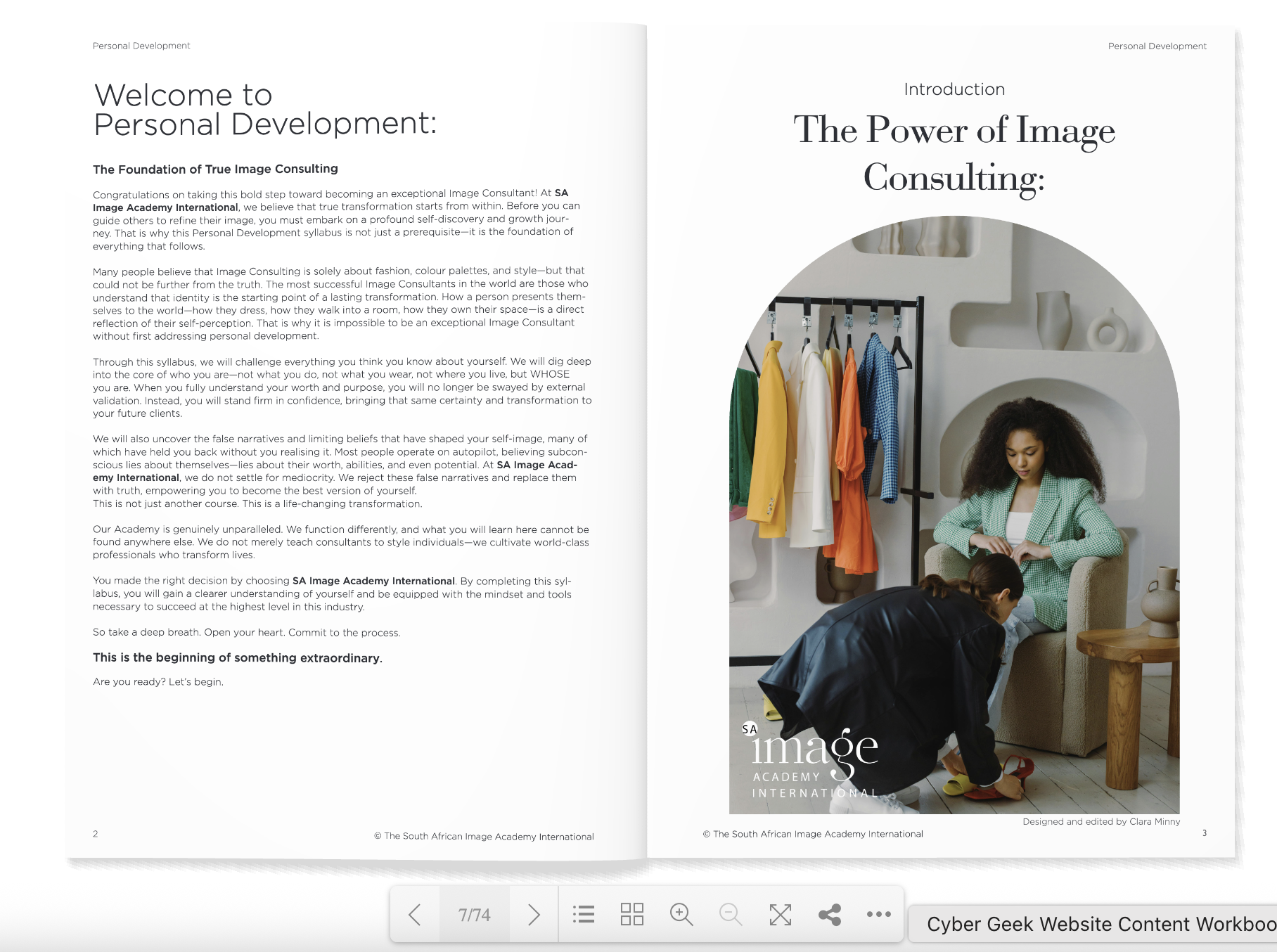Click the arched photo of the stylist
The width and height of the screenshot is (1277, 952).
point(954,515)
